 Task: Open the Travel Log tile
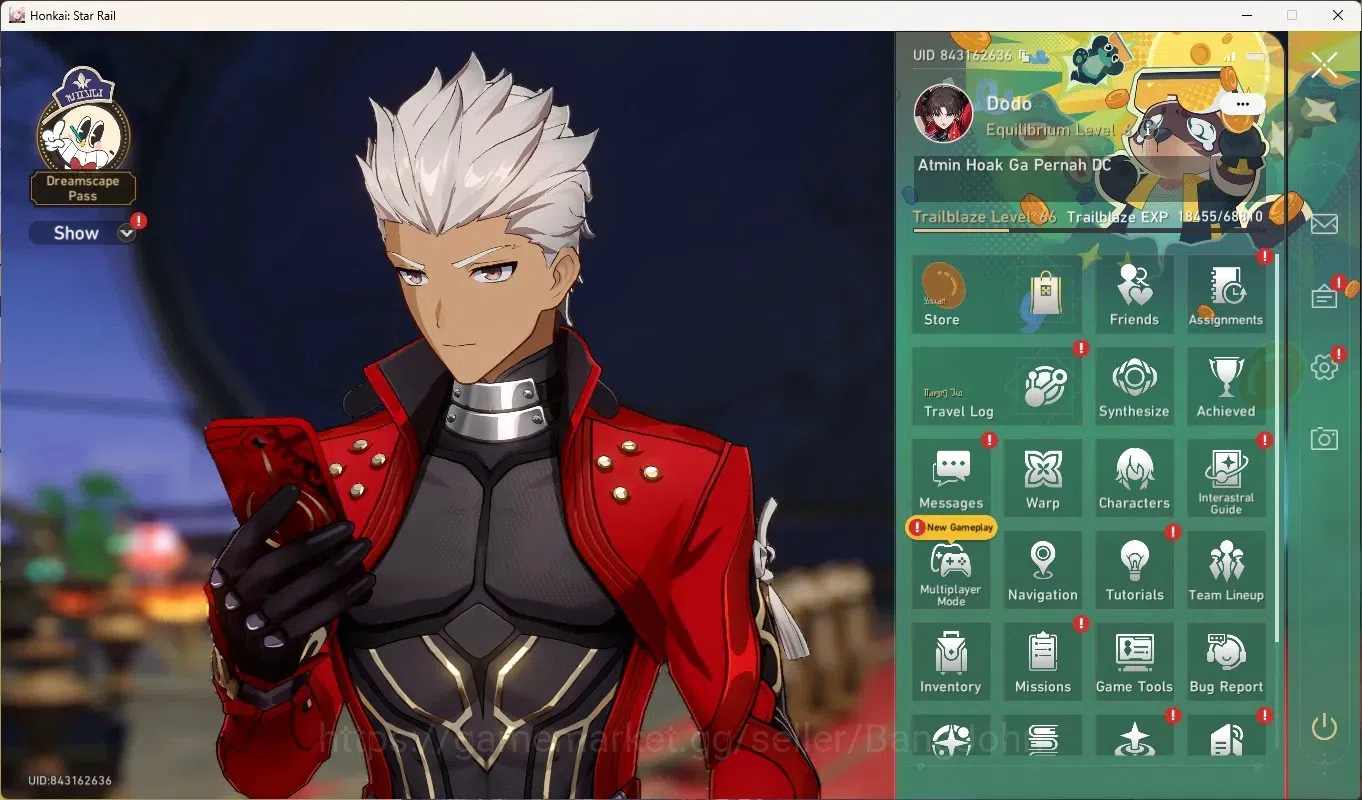point(997,386)
